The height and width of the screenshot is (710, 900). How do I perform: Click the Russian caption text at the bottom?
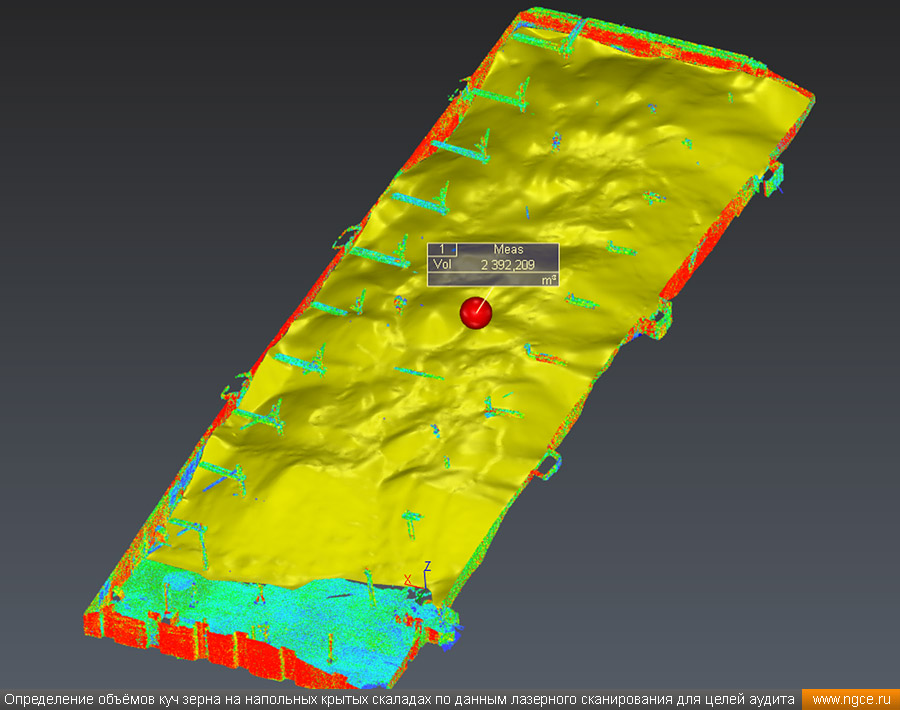pyautogui.click(x=400, y=699)
